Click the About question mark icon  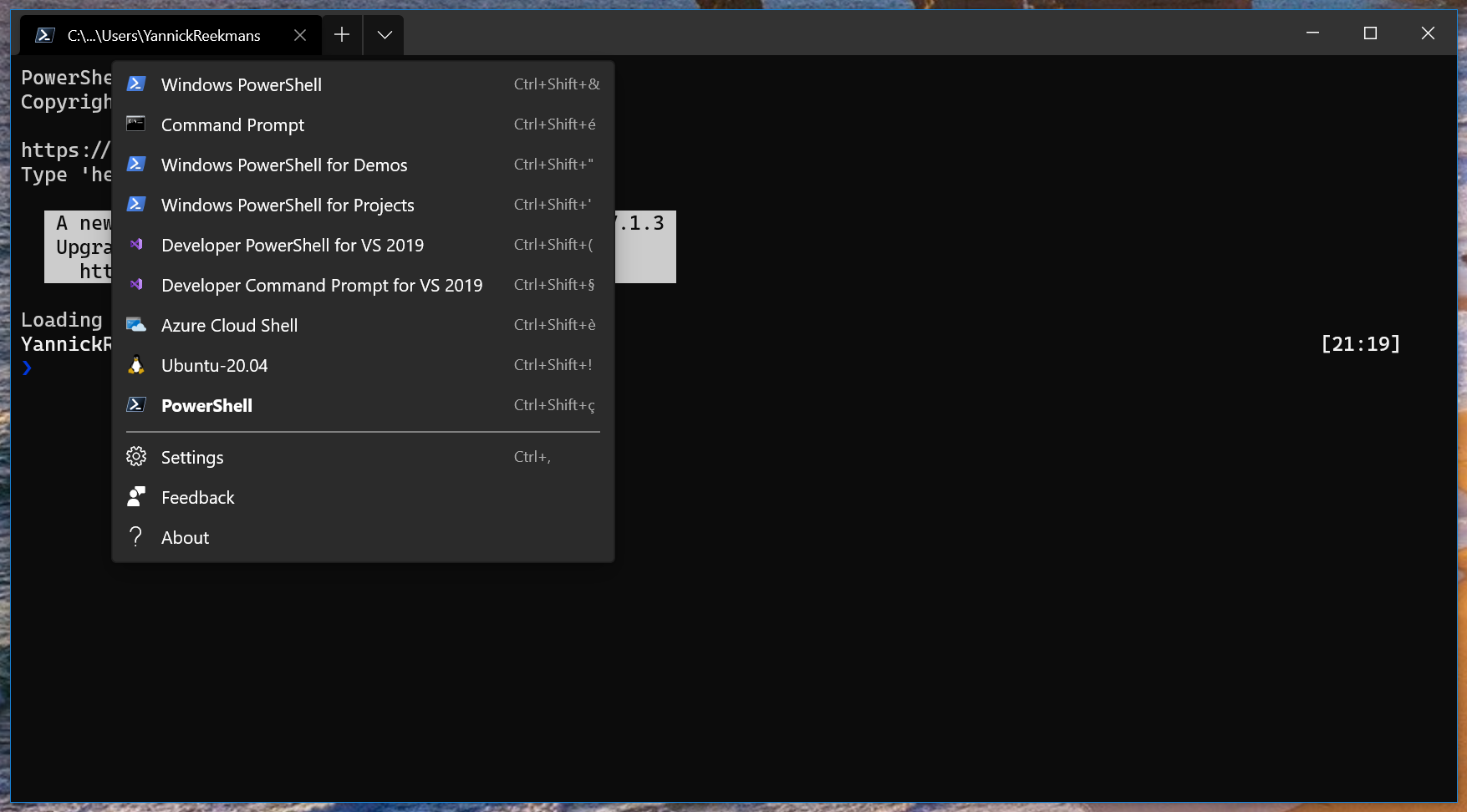tap(136, 537)
